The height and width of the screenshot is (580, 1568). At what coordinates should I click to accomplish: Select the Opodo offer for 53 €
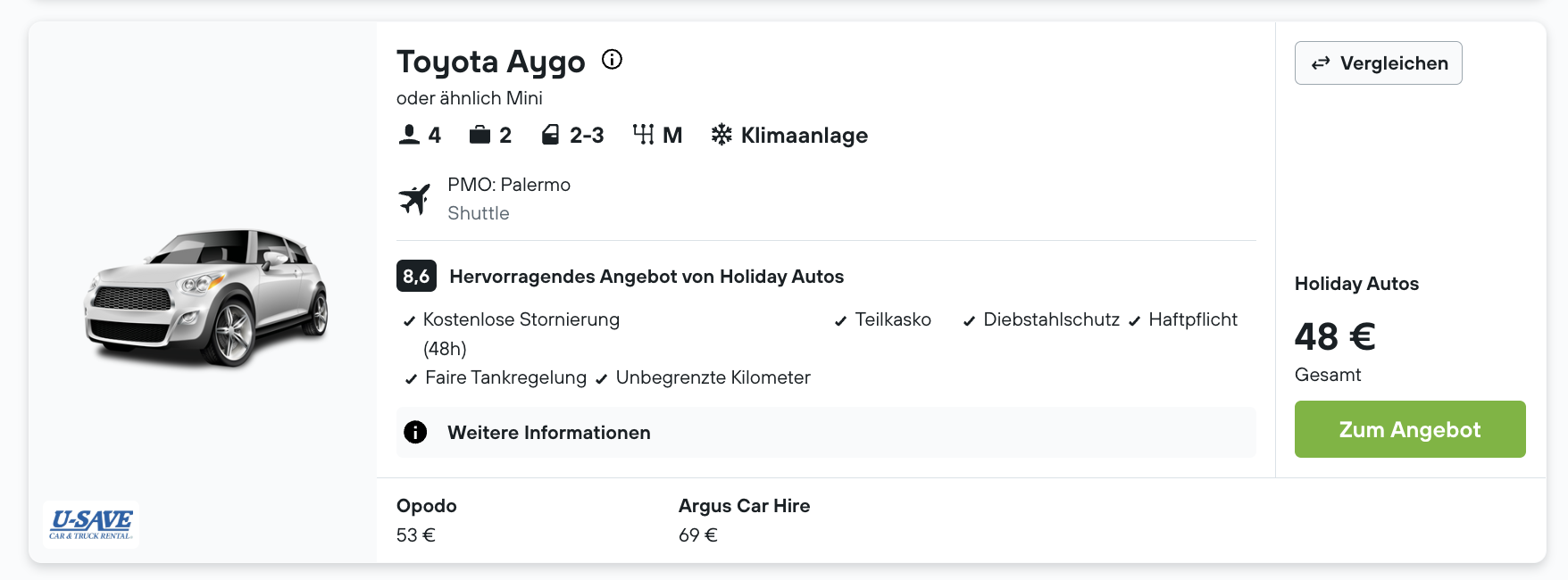point(427,520)
